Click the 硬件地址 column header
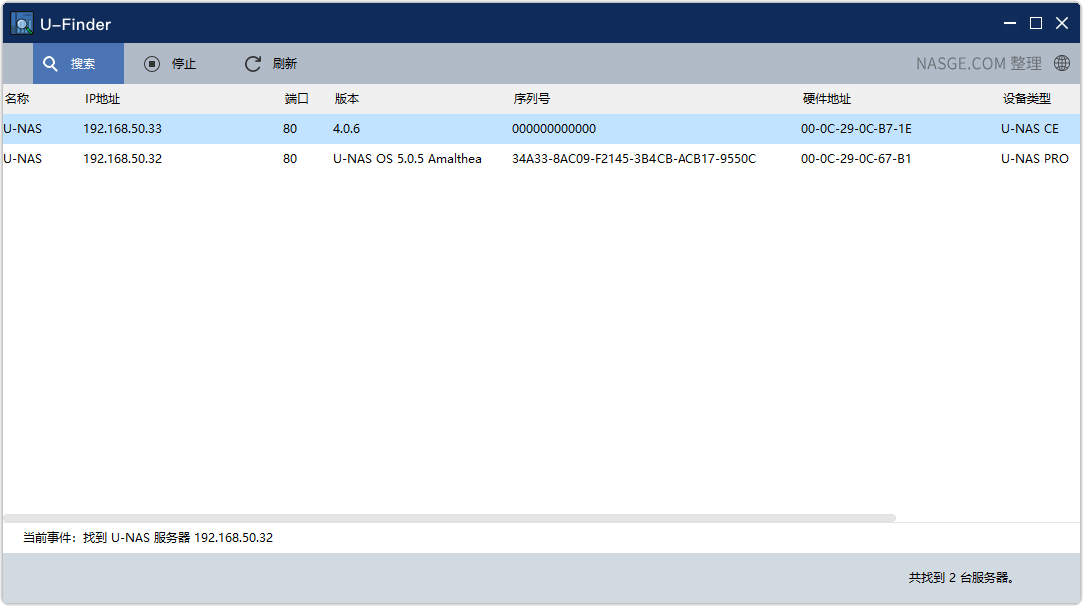1085x608 pixels. click(826, 99)
